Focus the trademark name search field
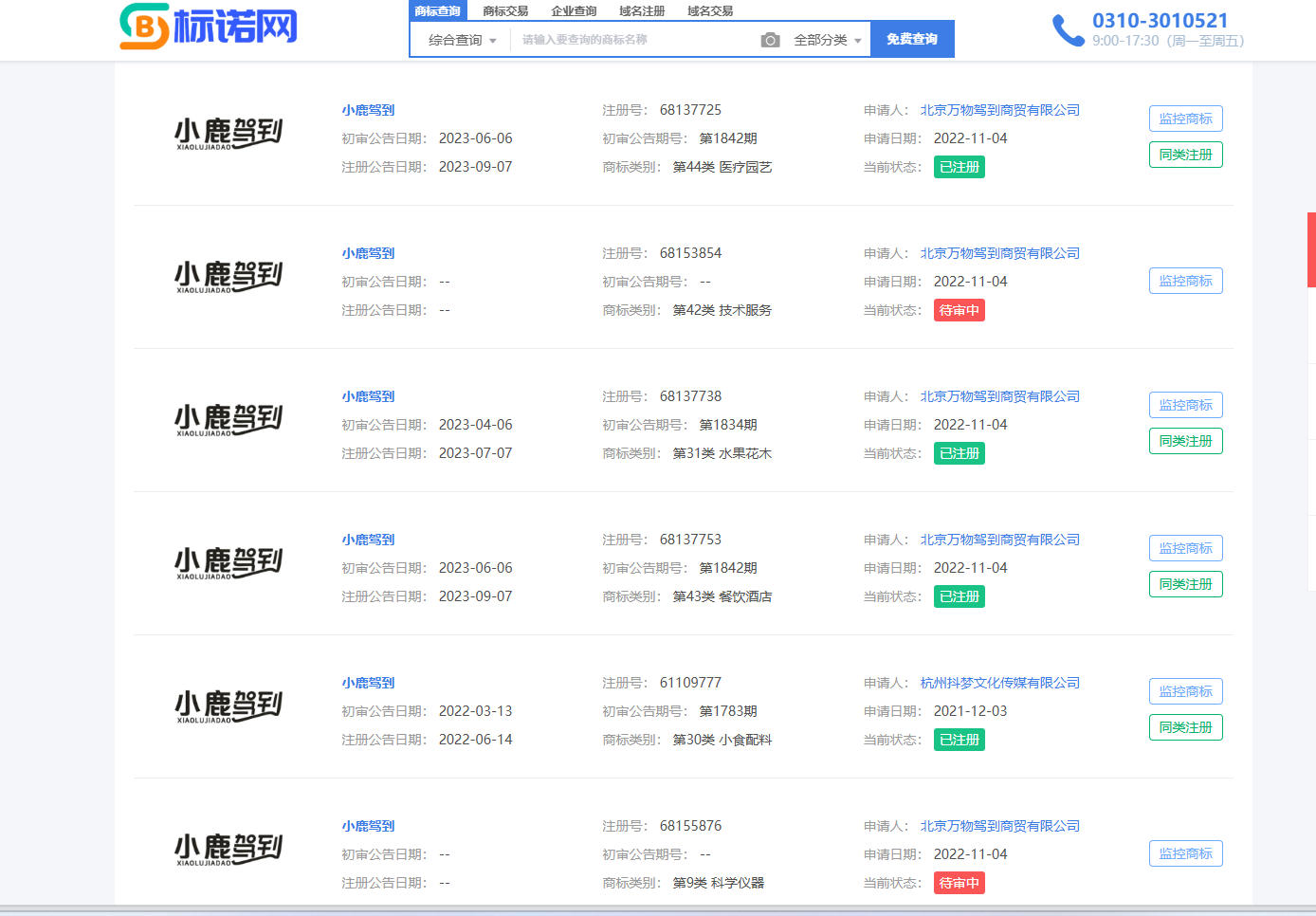The height and width of the screenshot is (916, 1316). coord(635,40)
